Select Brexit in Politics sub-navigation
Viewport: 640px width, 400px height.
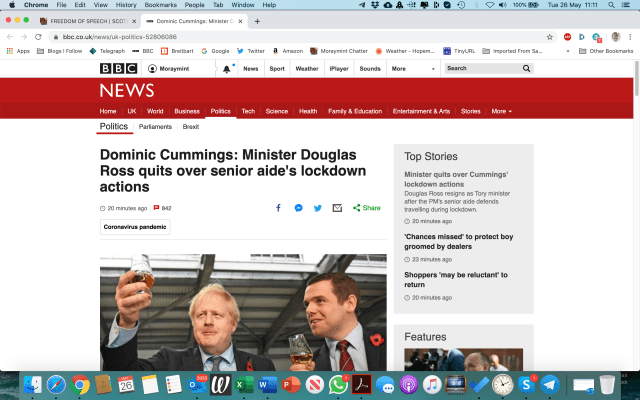point(190,127)
